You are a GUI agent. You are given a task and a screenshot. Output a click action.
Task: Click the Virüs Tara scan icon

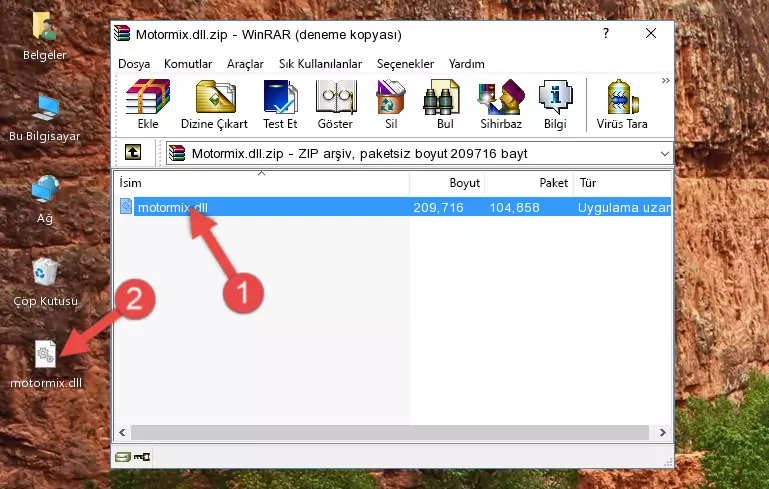pos(622,104)
